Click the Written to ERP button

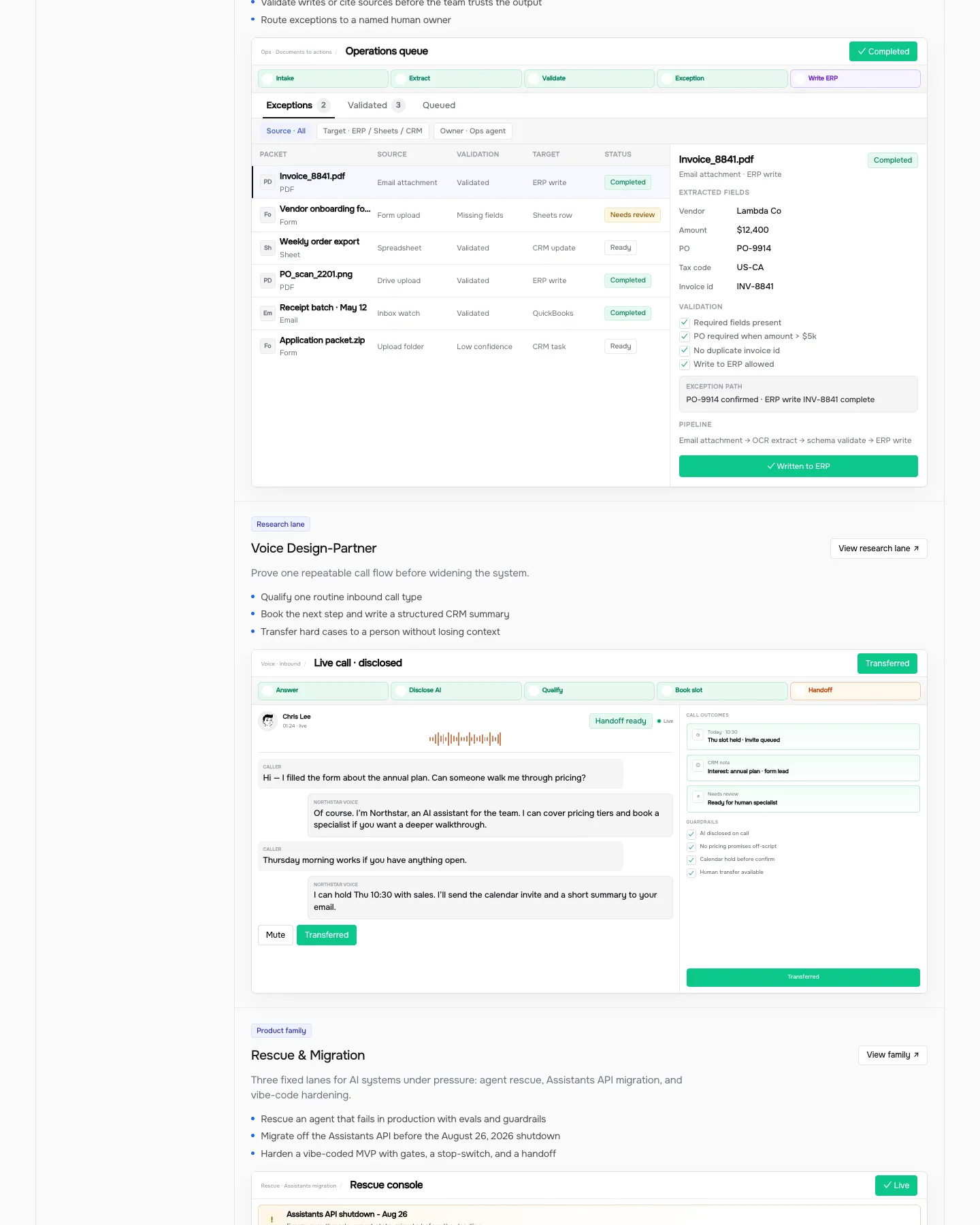click(x=798, y=466)
